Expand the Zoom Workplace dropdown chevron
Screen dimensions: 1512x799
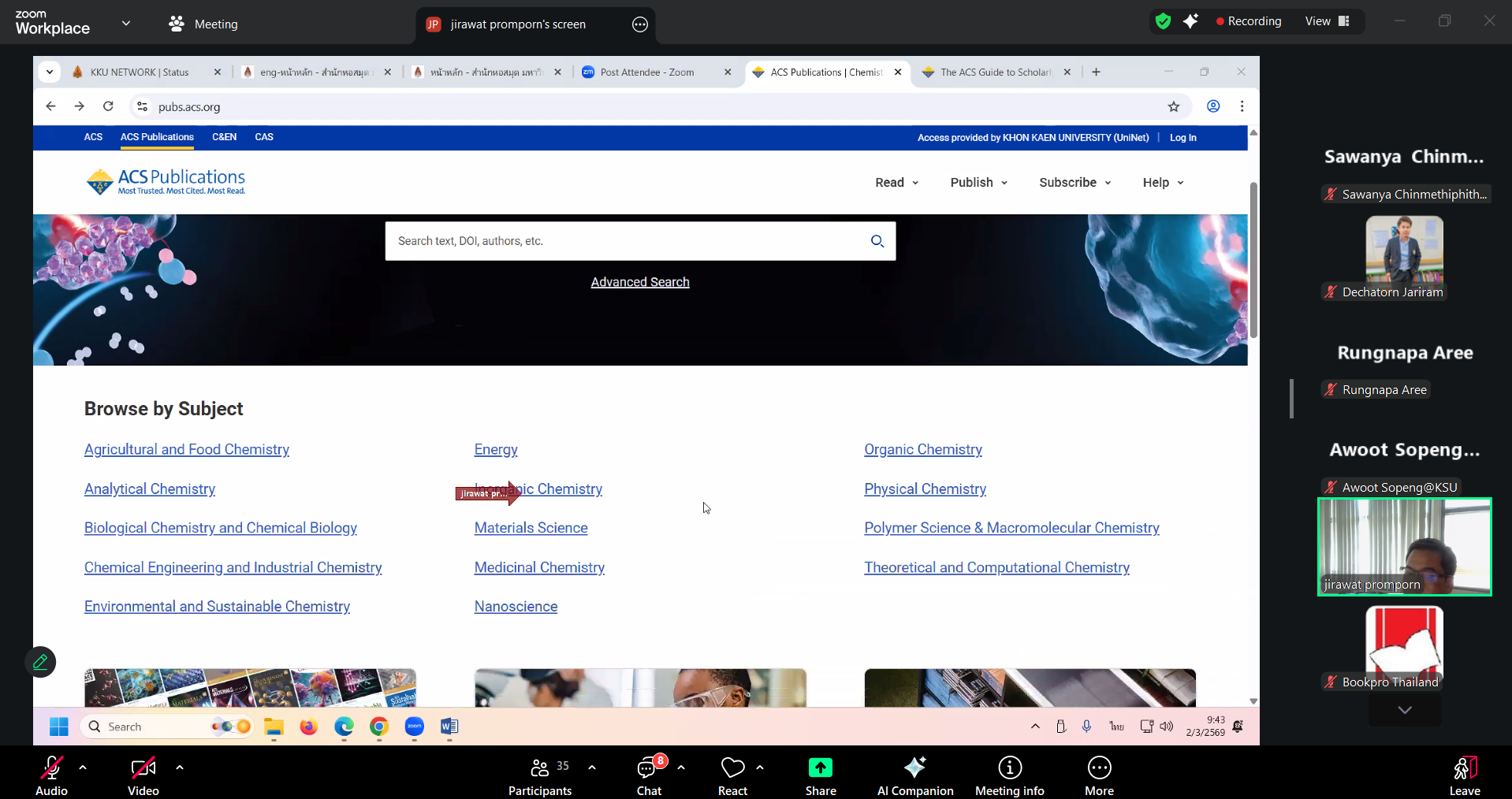click(x=126, y=24)
